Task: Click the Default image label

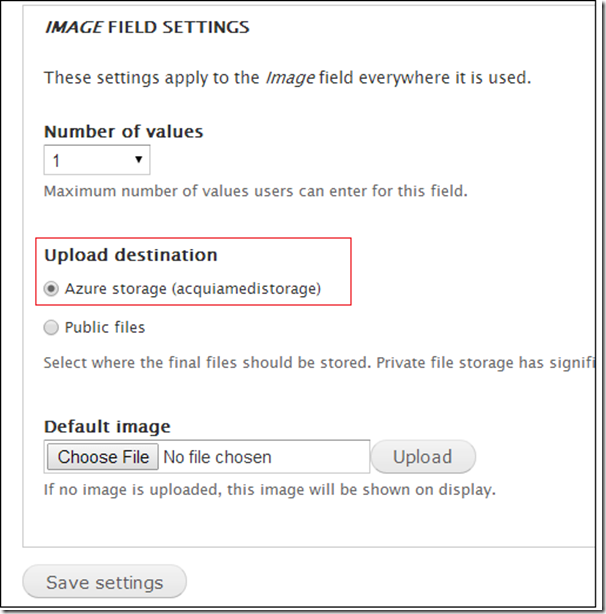Action: coord(107,427)
